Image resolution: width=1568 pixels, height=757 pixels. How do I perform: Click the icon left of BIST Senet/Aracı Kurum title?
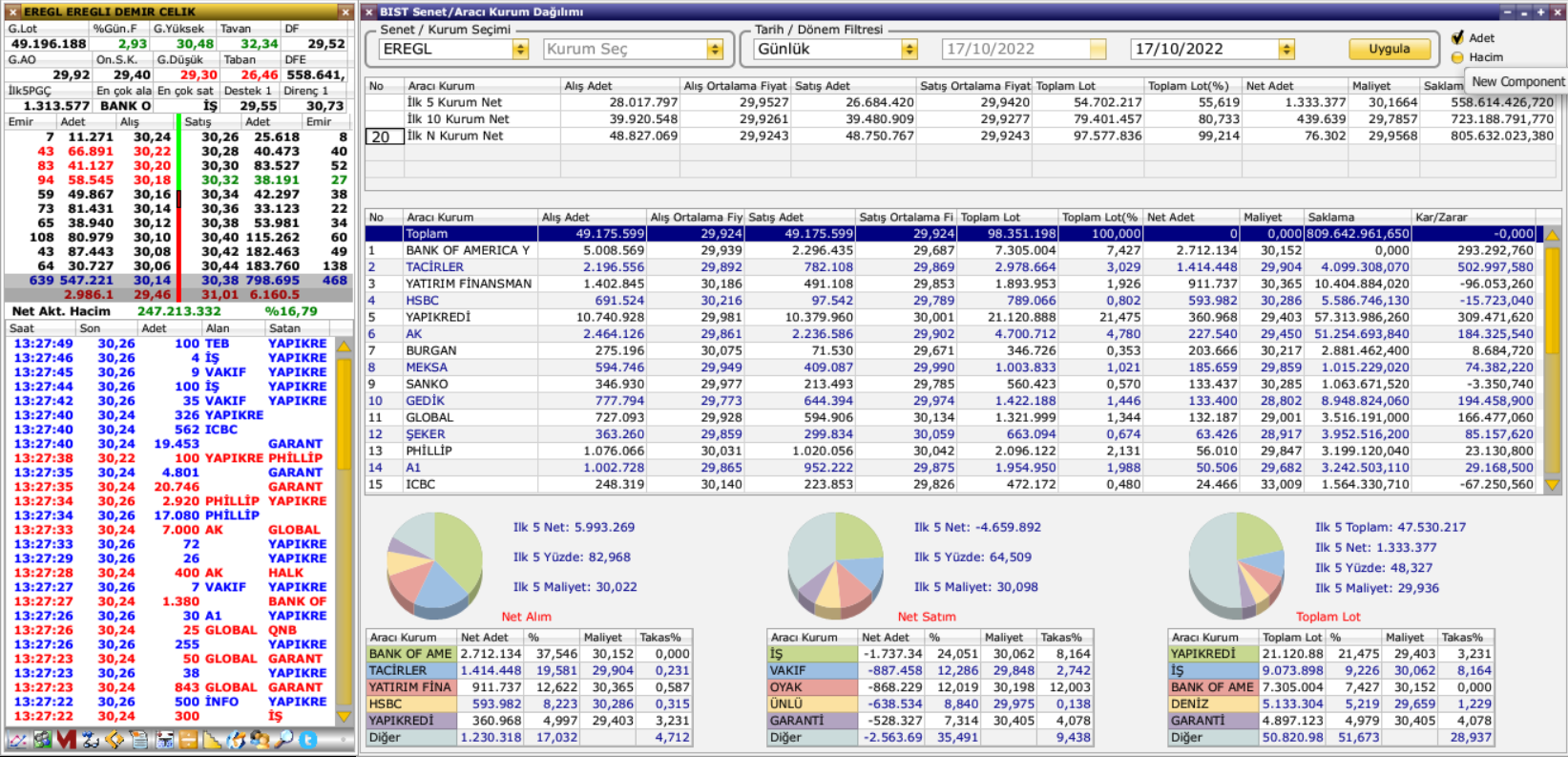(x=369, y=11)
